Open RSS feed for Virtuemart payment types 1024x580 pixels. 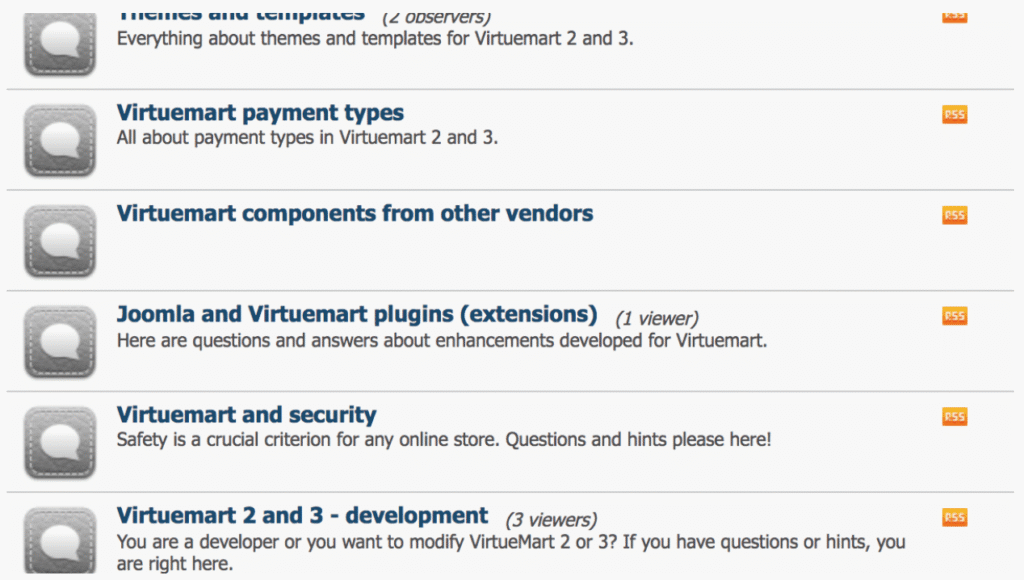954,115
